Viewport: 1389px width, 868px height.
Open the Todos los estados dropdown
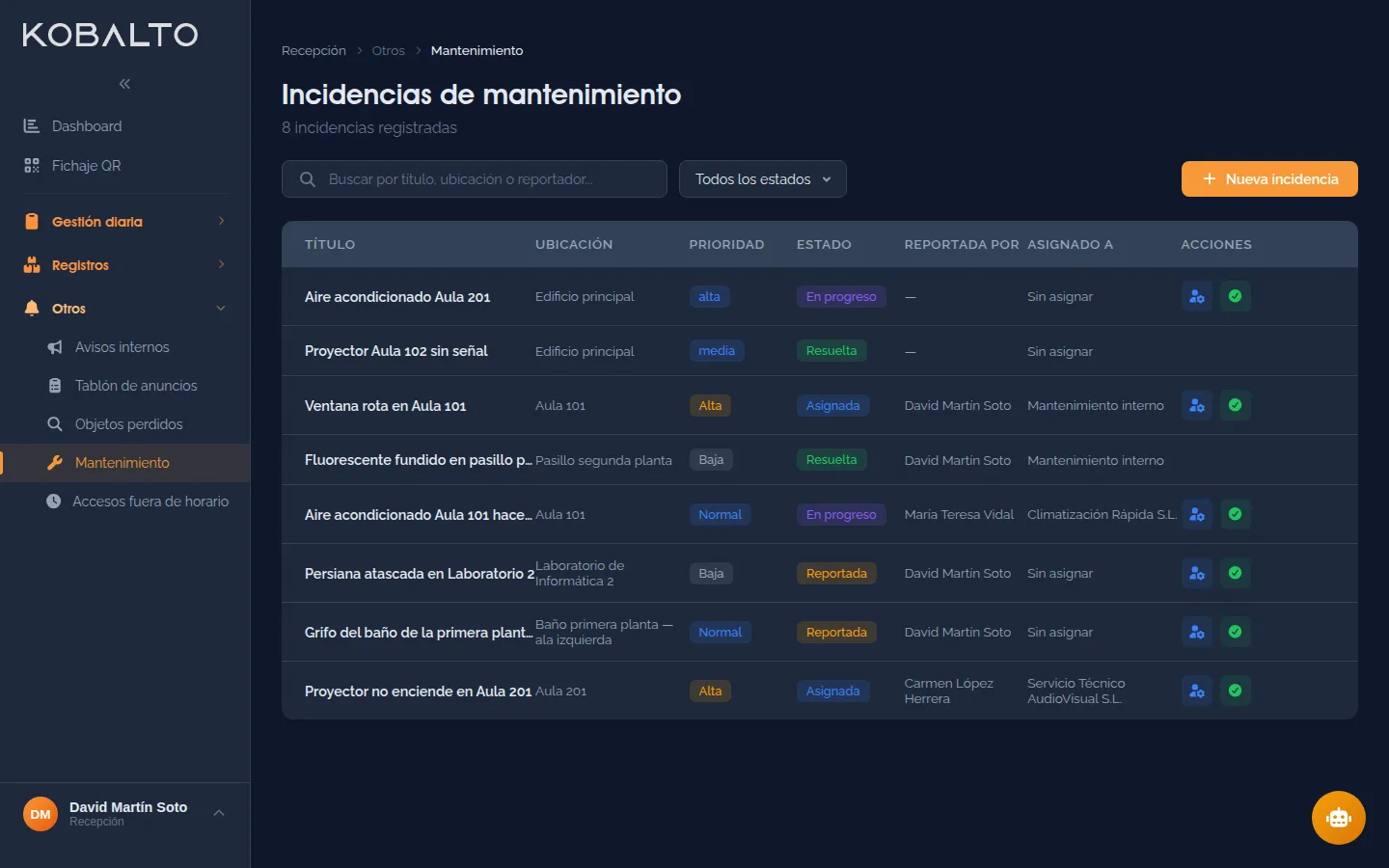[763, 179]
